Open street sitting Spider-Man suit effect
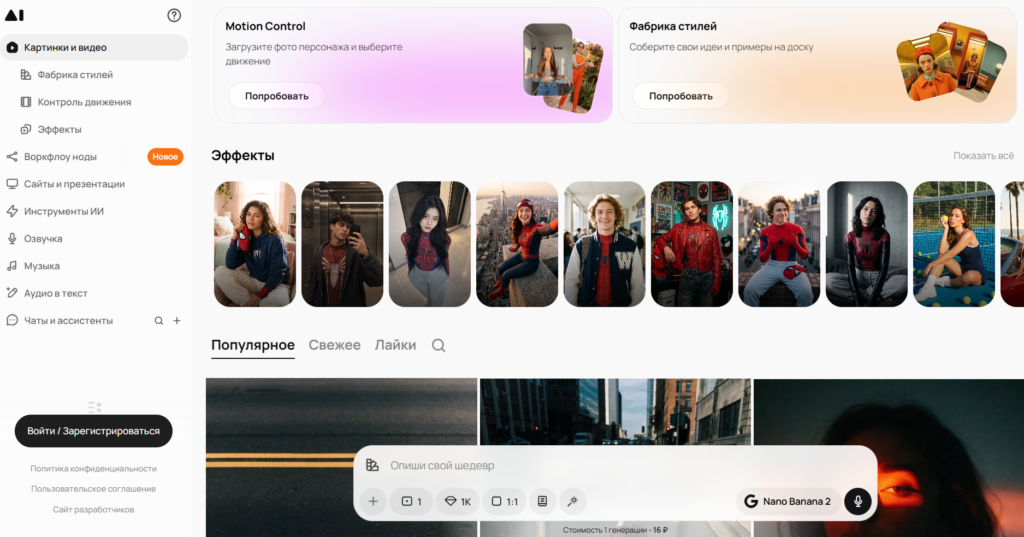This screenshot has height=537, width=1024. [779, 244]
